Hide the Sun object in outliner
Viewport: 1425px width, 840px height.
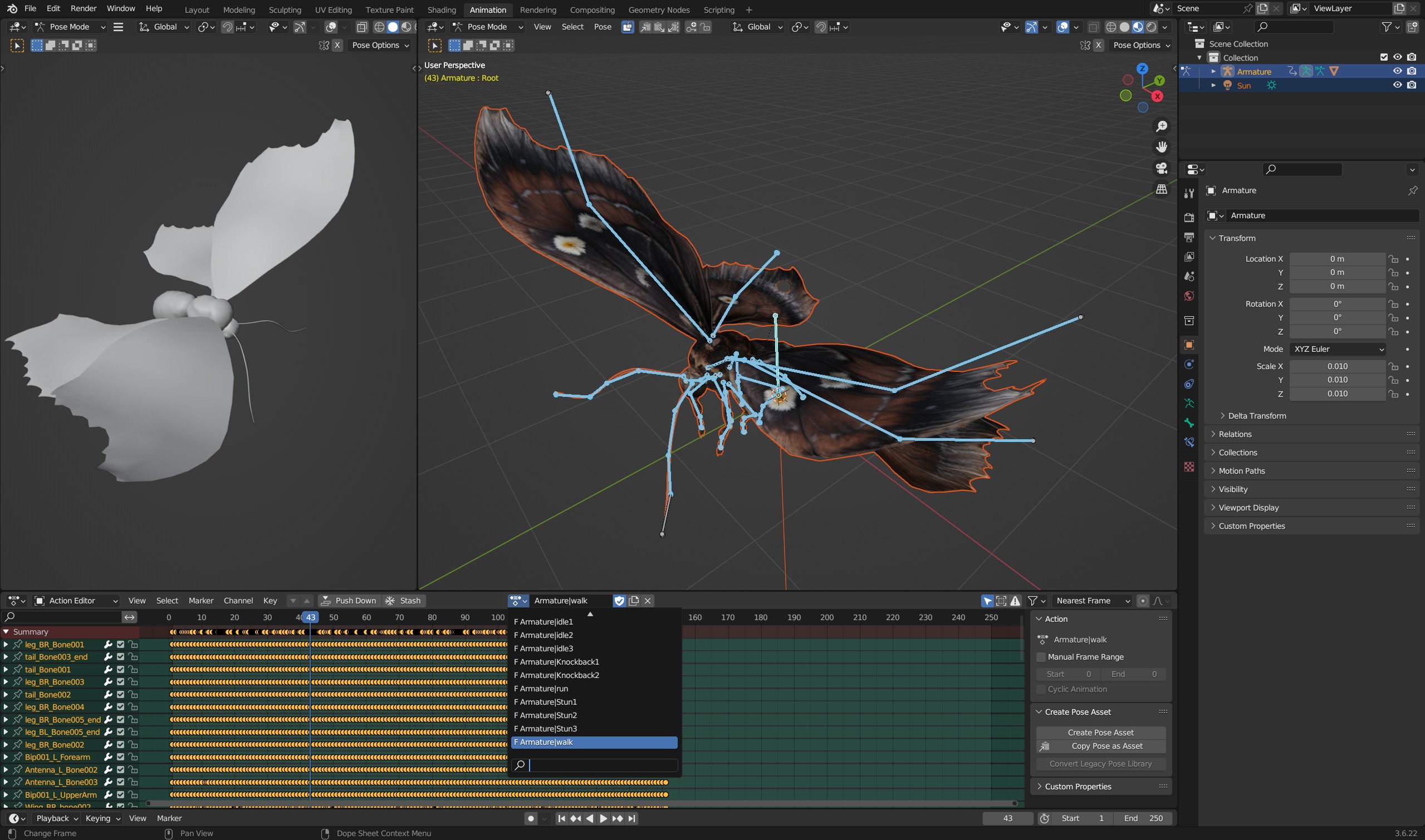pos(1397,85)
